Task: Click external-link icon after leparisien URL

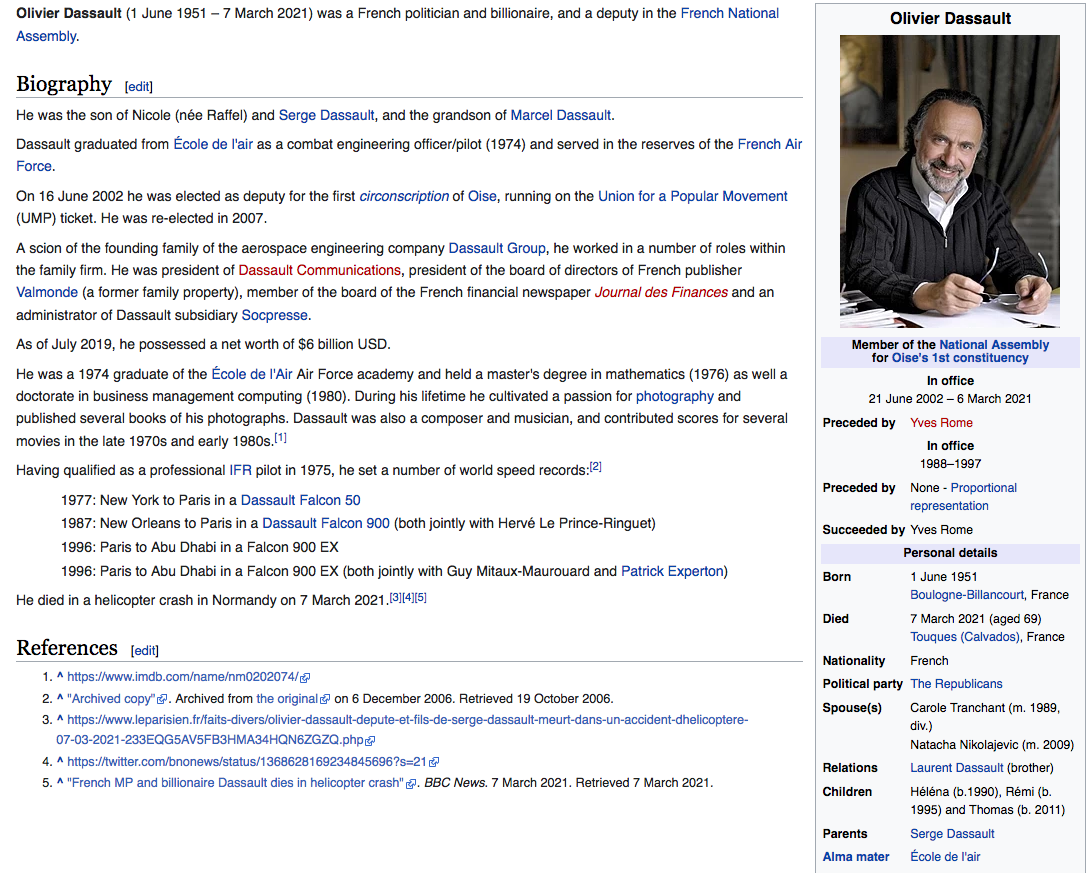Action: coord(370,741)
